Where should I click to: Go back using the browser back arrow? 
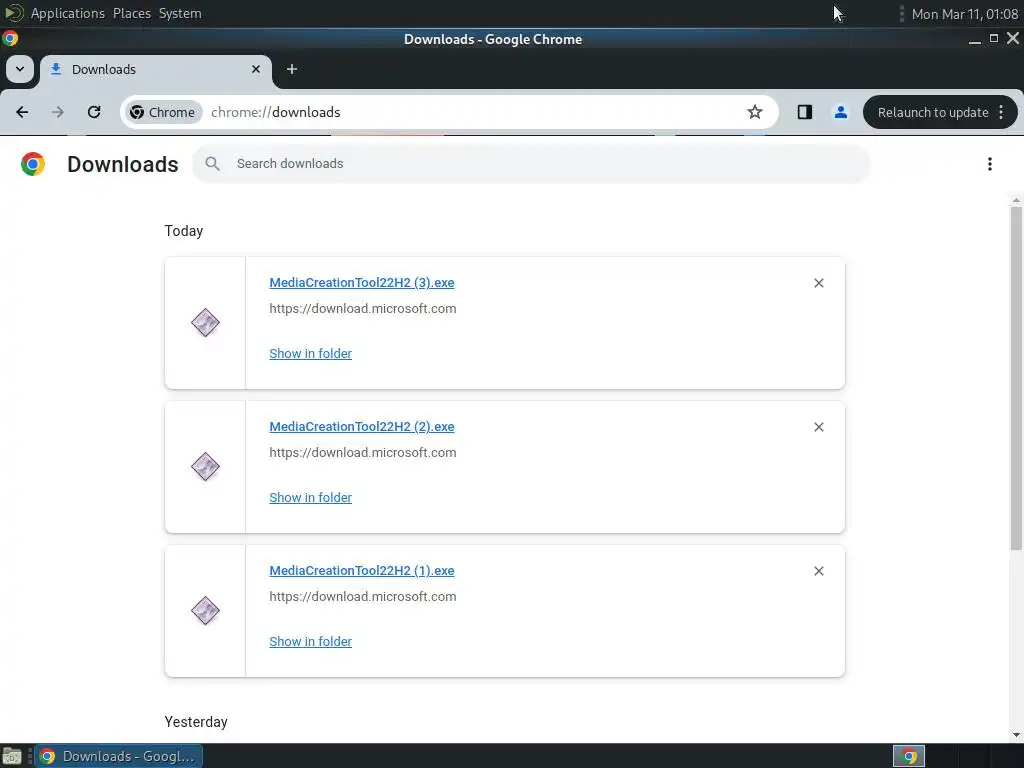(22, 112)
